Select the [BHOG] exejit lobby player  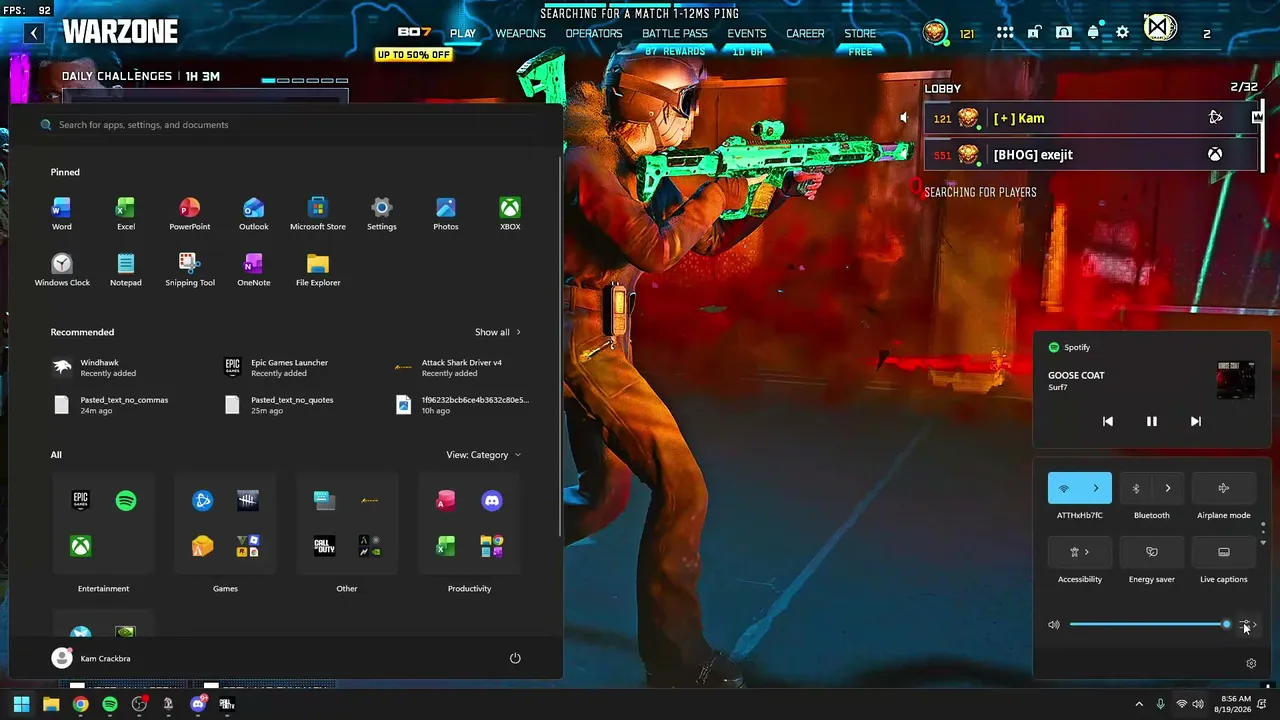click(1090, 155)
